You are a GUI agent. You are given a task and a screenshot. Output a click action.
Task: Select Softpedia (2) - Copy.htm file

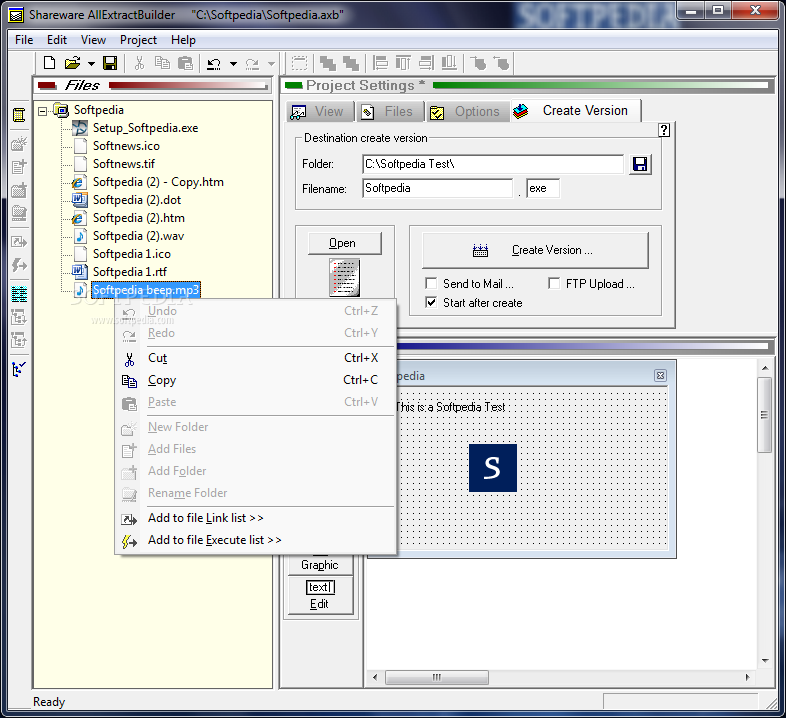(x=158, y=182)
